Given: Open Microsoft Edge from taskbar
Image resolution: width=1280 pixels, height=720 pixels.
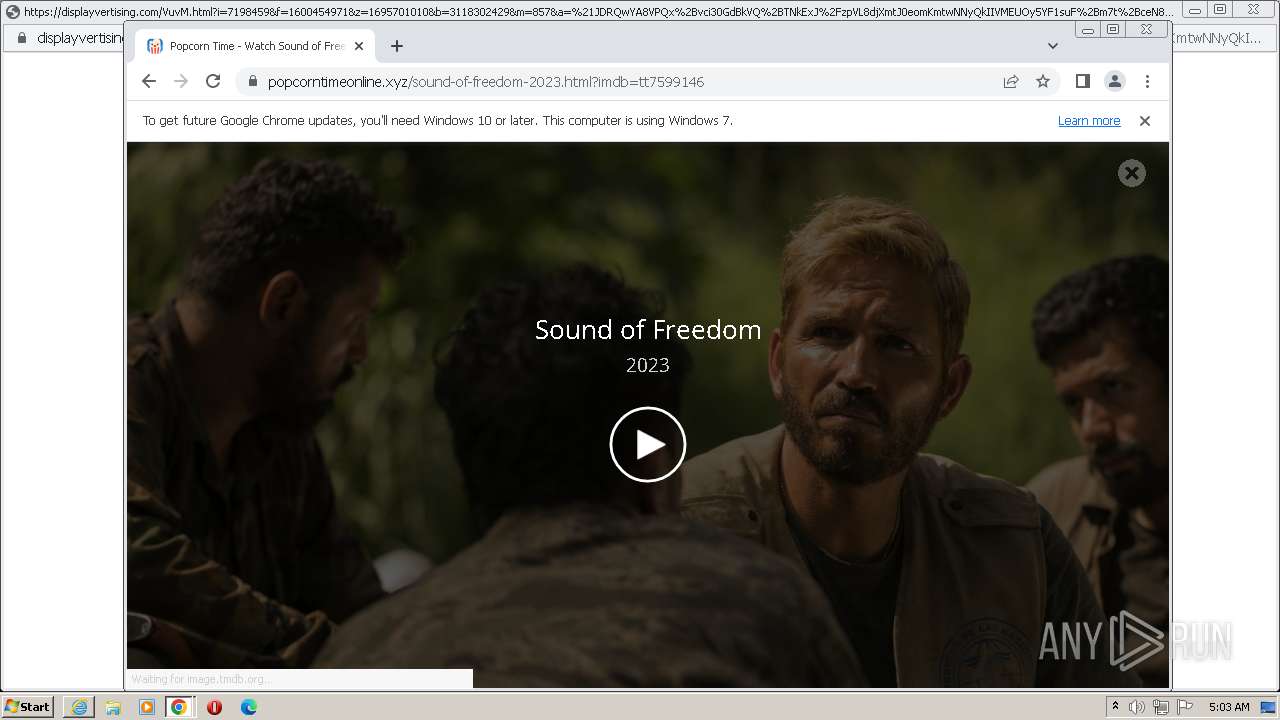Looking at the screenshot, I should (249, 707).
